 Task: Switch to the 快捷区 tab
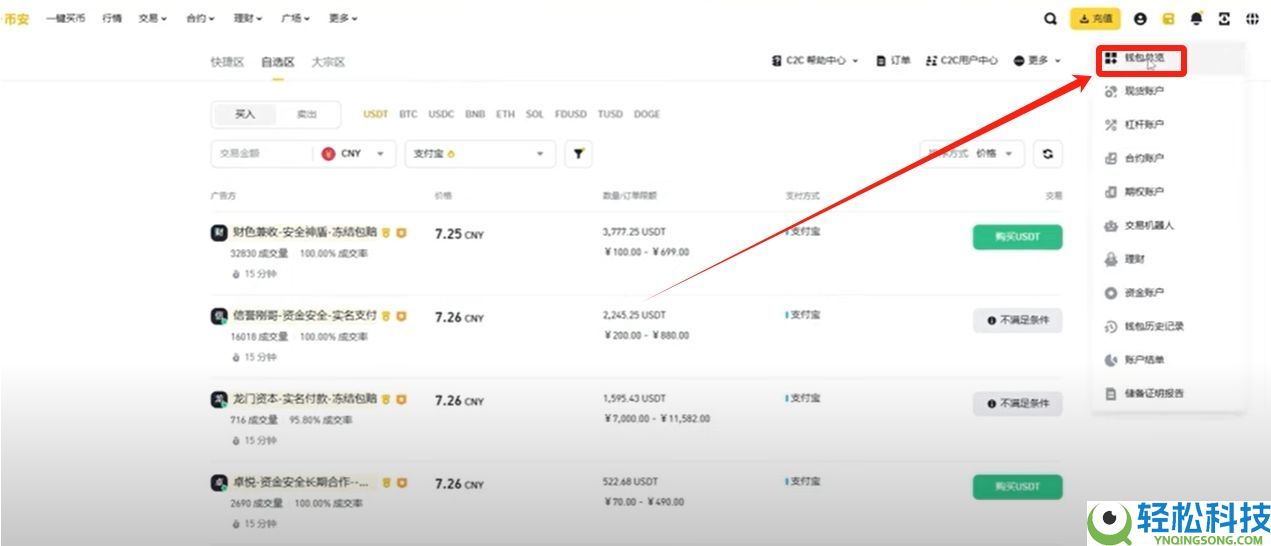[x=227, y=62]
